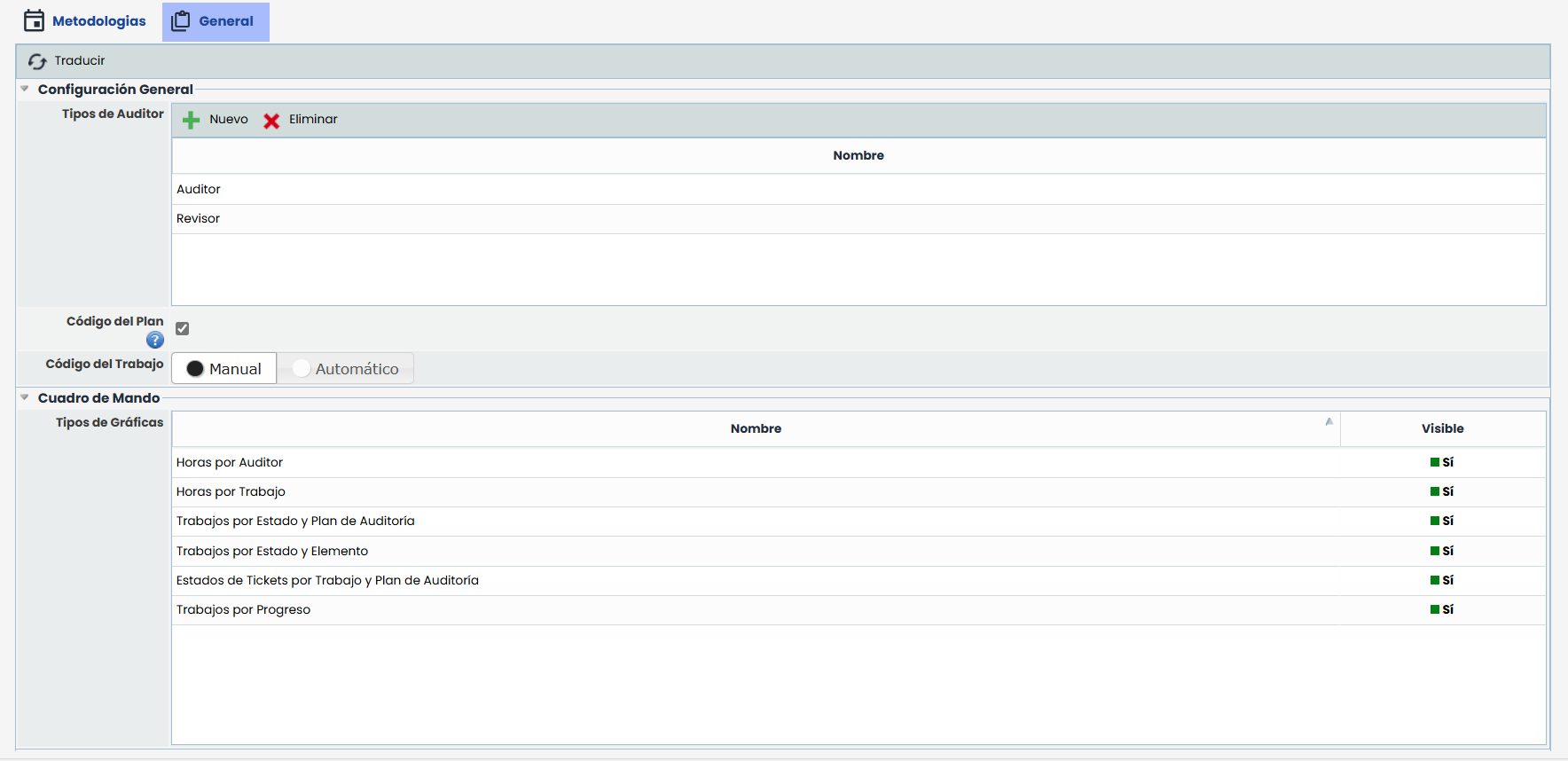
Task: Click the Metodologias calendar icon
Action: click(34, 20)
